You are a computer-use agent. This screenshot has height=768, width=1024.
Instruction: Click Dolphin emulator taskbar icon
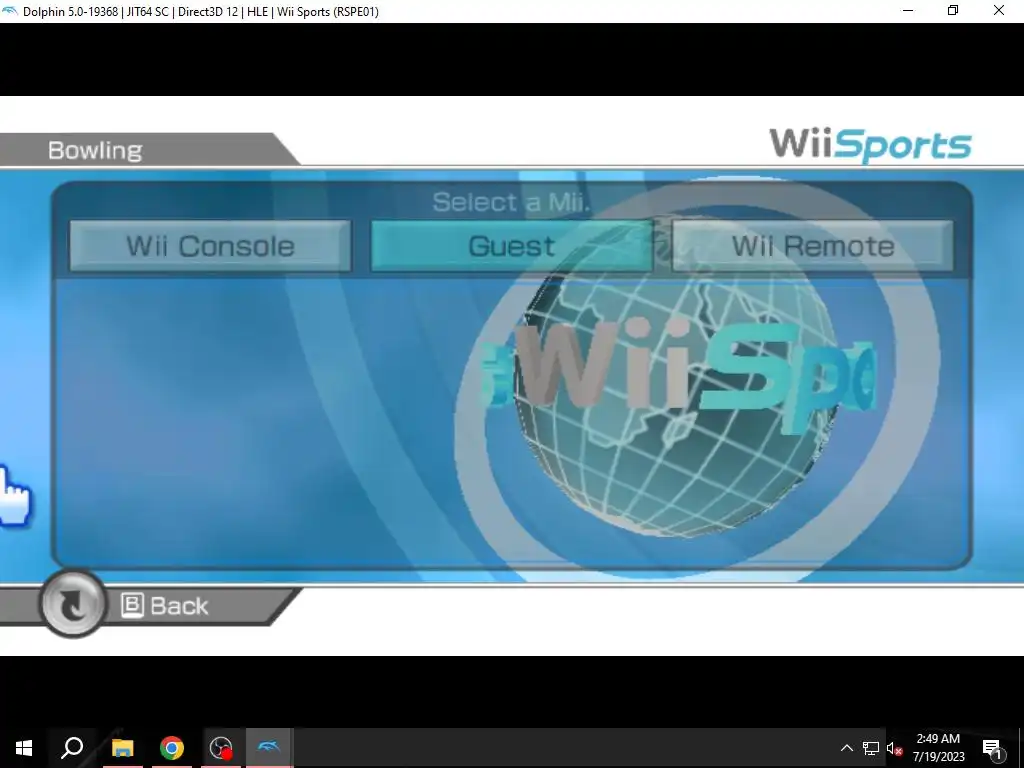[269, 748]
